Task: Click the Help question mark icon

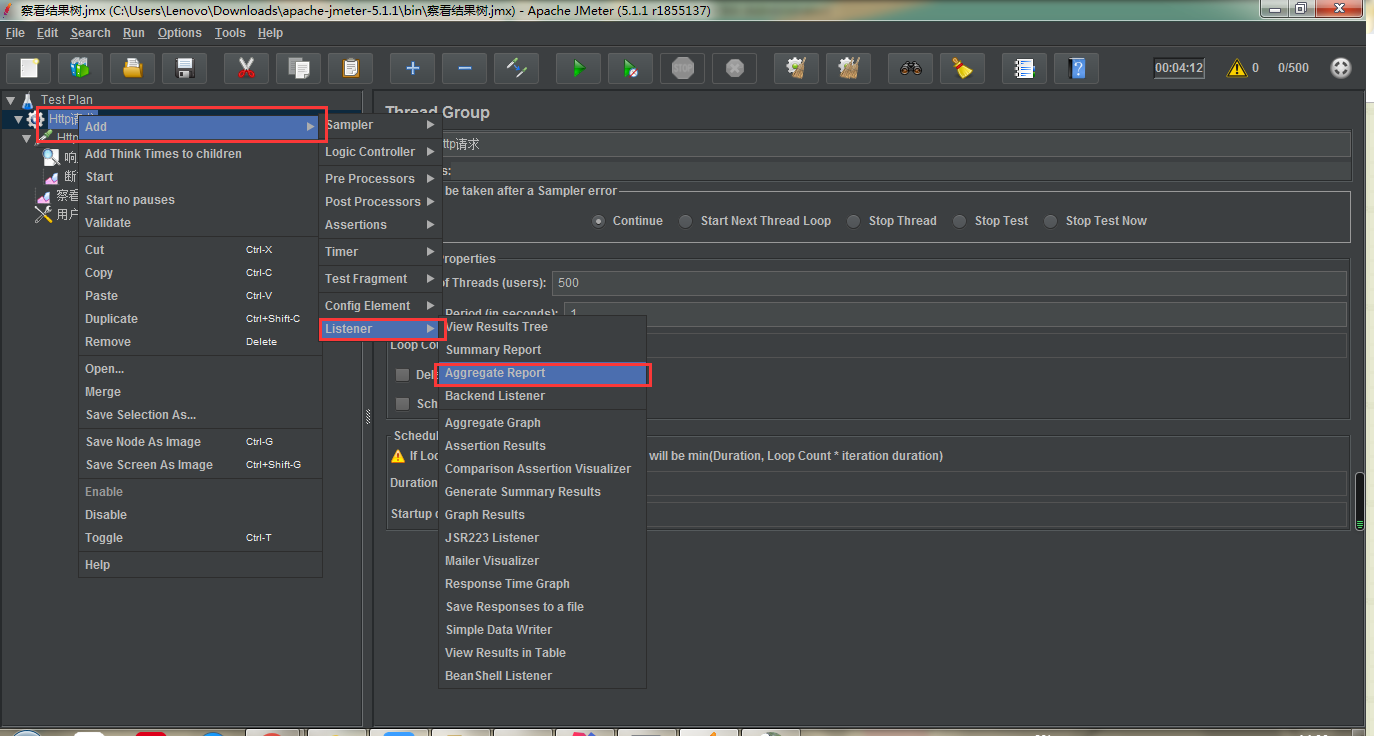Action: [1076, 68]
